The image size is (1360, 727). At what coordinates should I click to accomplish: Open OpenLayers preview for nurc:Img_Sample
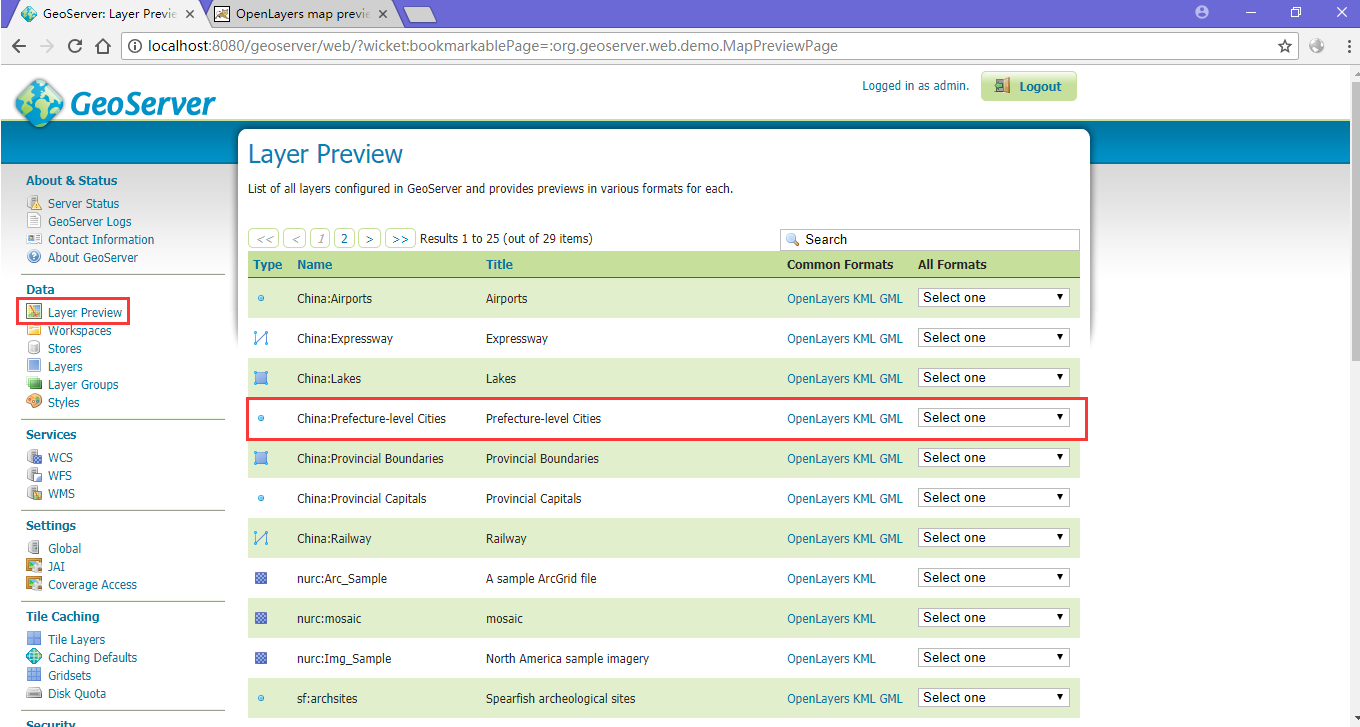(818, 659)
